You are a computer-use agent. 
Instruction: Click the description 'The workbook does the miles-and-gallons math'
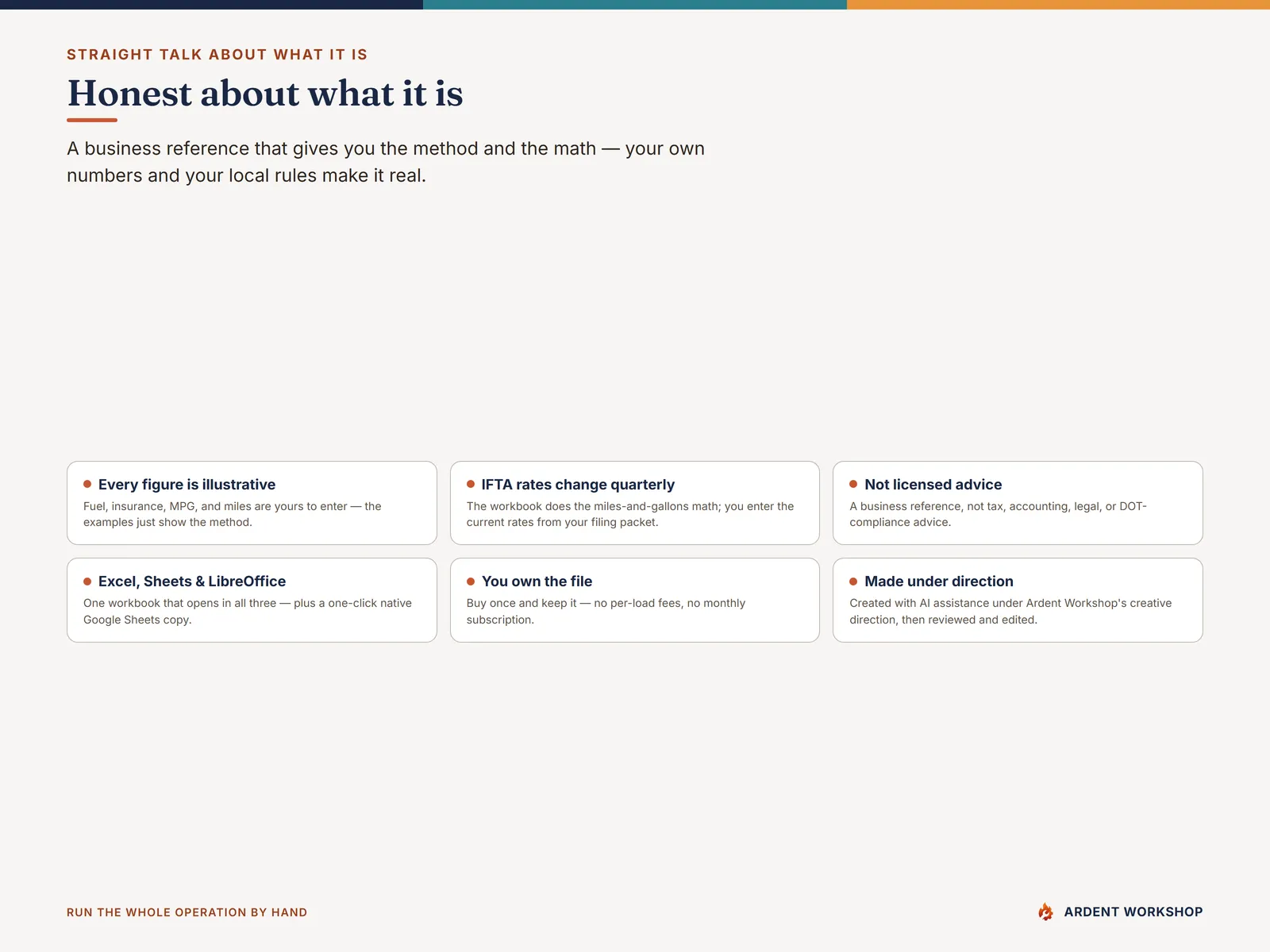630,514
